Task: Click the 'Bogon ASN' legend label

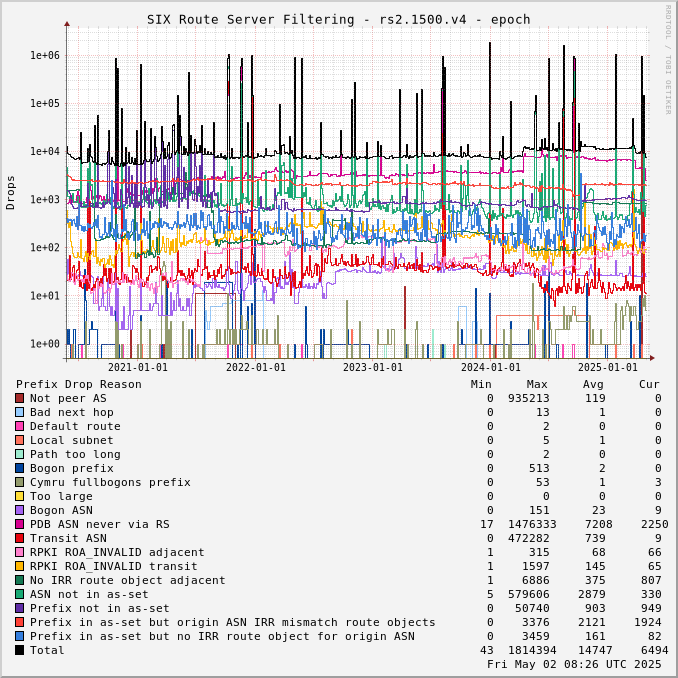Action: pyautogui.click(x=61, y=510)
